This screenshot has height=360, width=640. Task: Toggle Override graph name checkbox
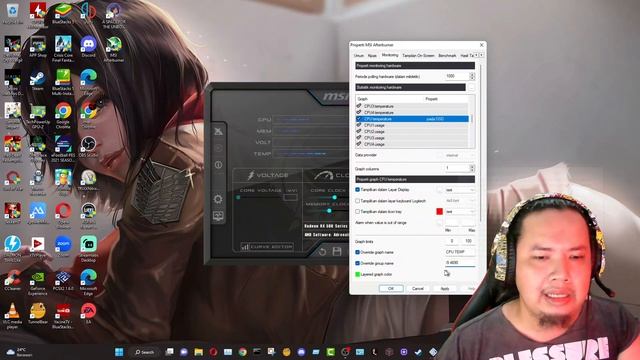(x=358, y=252)
